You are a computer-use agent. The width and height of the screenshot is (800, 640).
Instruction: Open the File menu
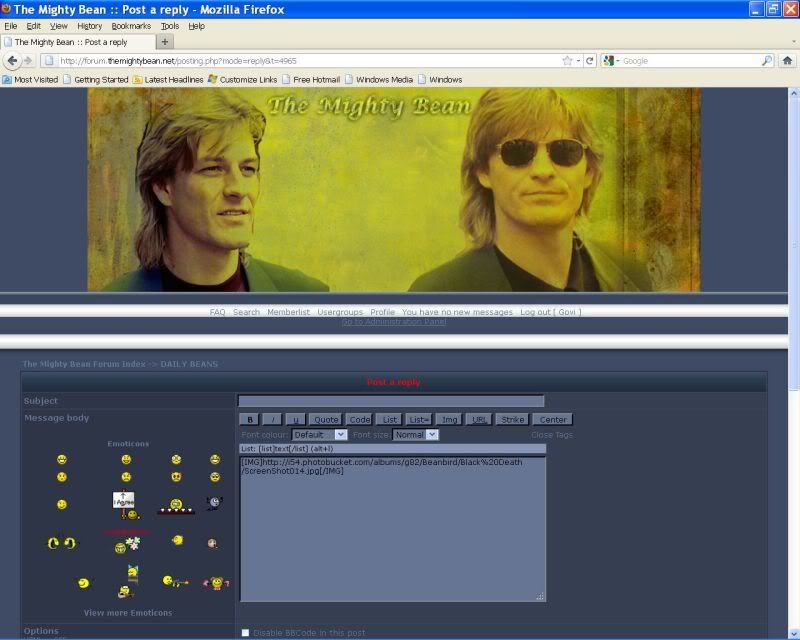(x=11, y=26)
